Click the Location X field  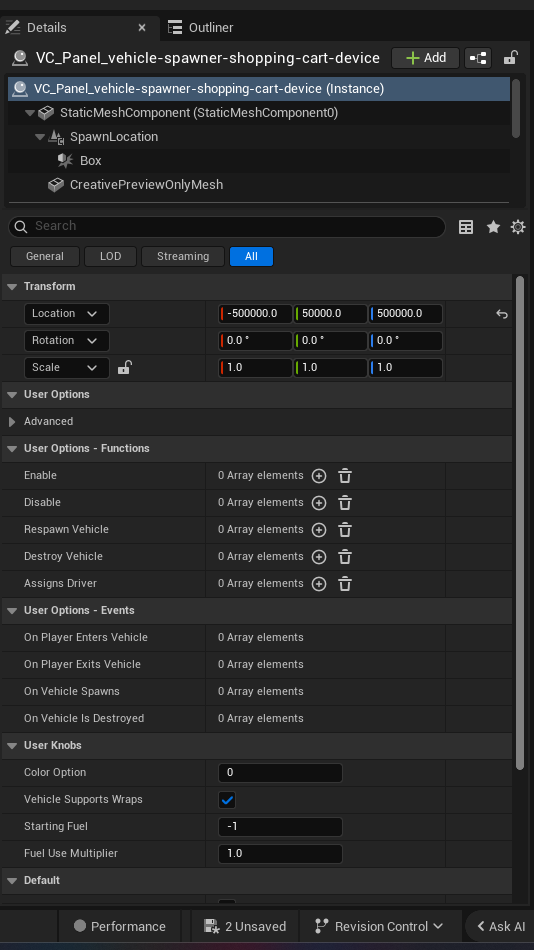(255, 314)
